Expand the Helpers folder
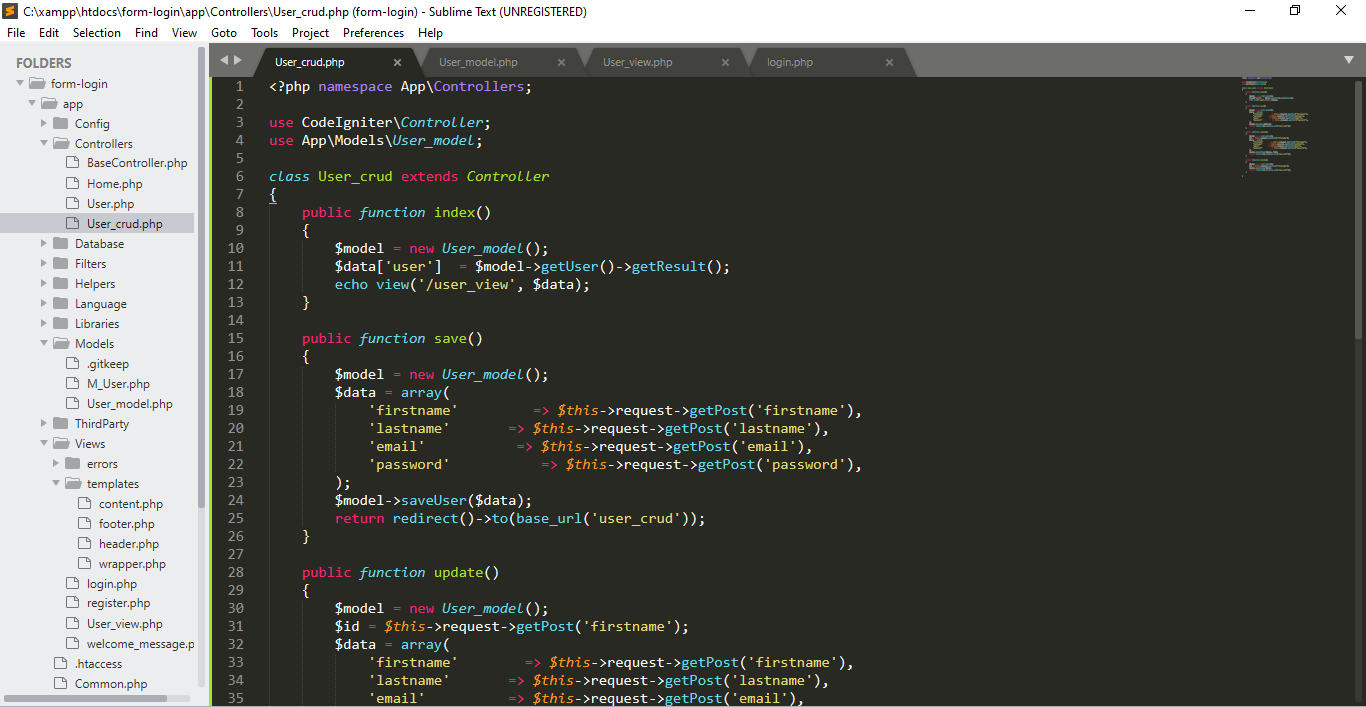 [x=44, y=284]
